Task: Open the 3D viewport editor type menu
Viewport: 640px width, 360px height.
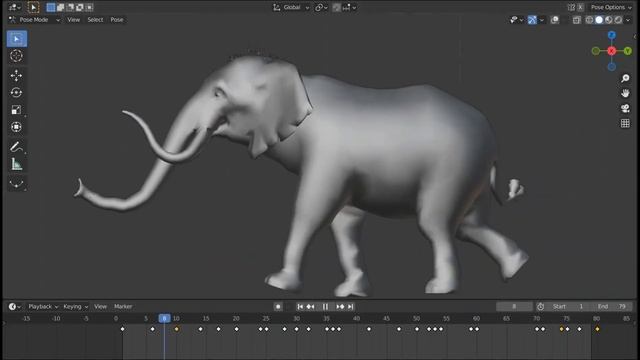Action: click(x=15, y=7)
